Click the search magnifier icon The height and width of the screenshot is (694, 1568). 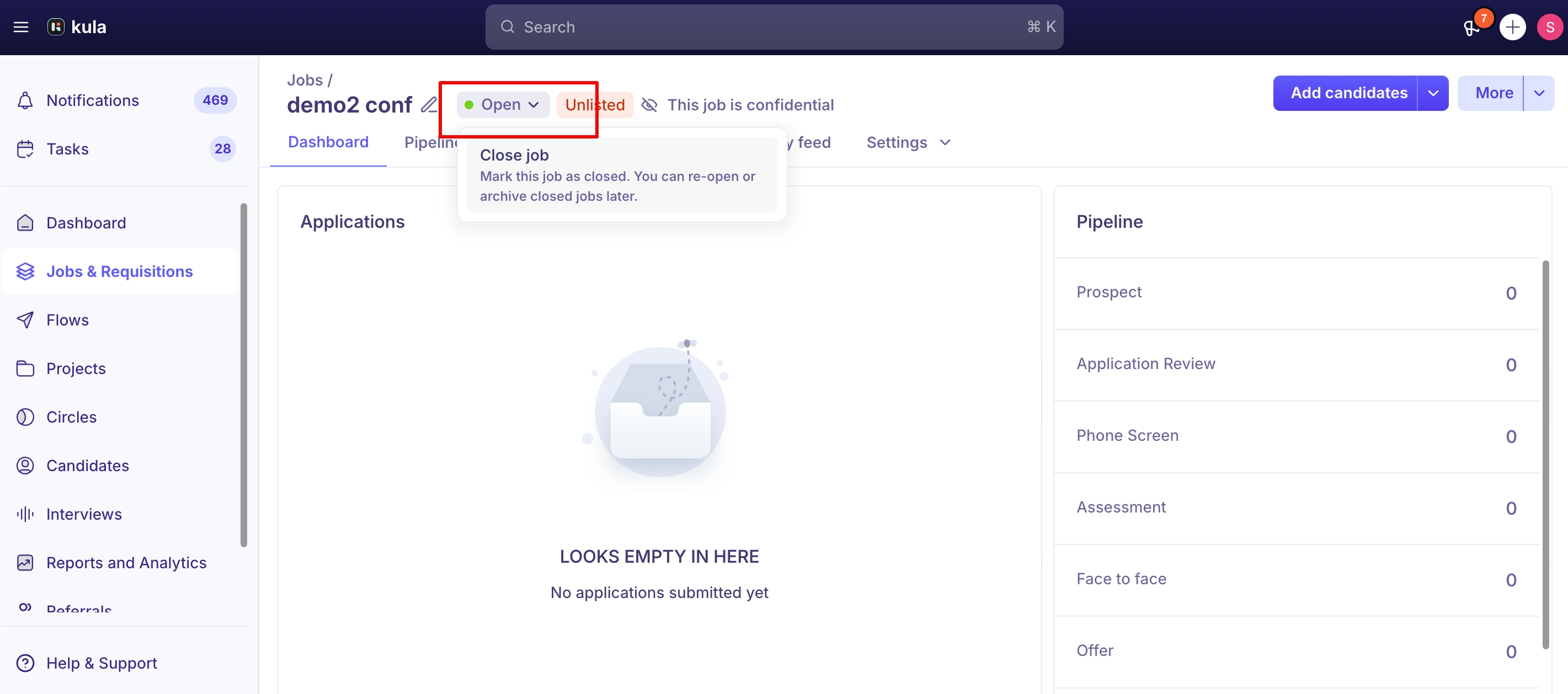click(507, 27)
